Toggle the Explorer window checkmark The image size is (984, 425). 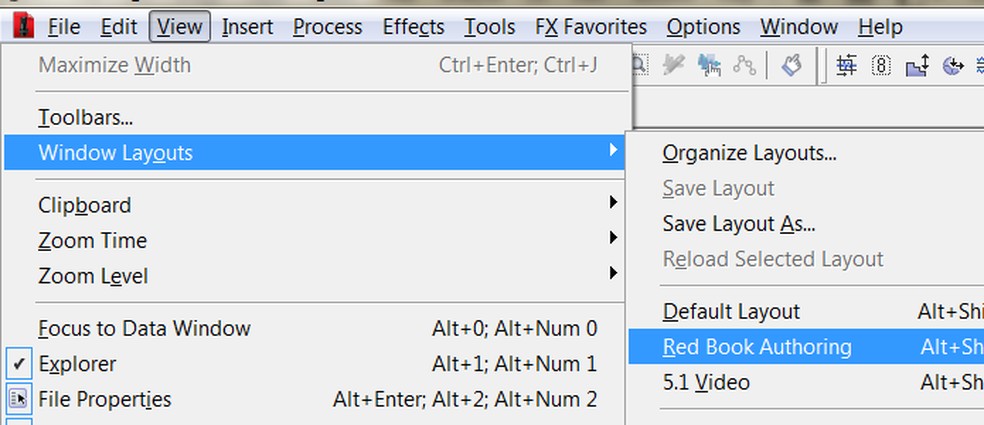click(x=20, y=364)
